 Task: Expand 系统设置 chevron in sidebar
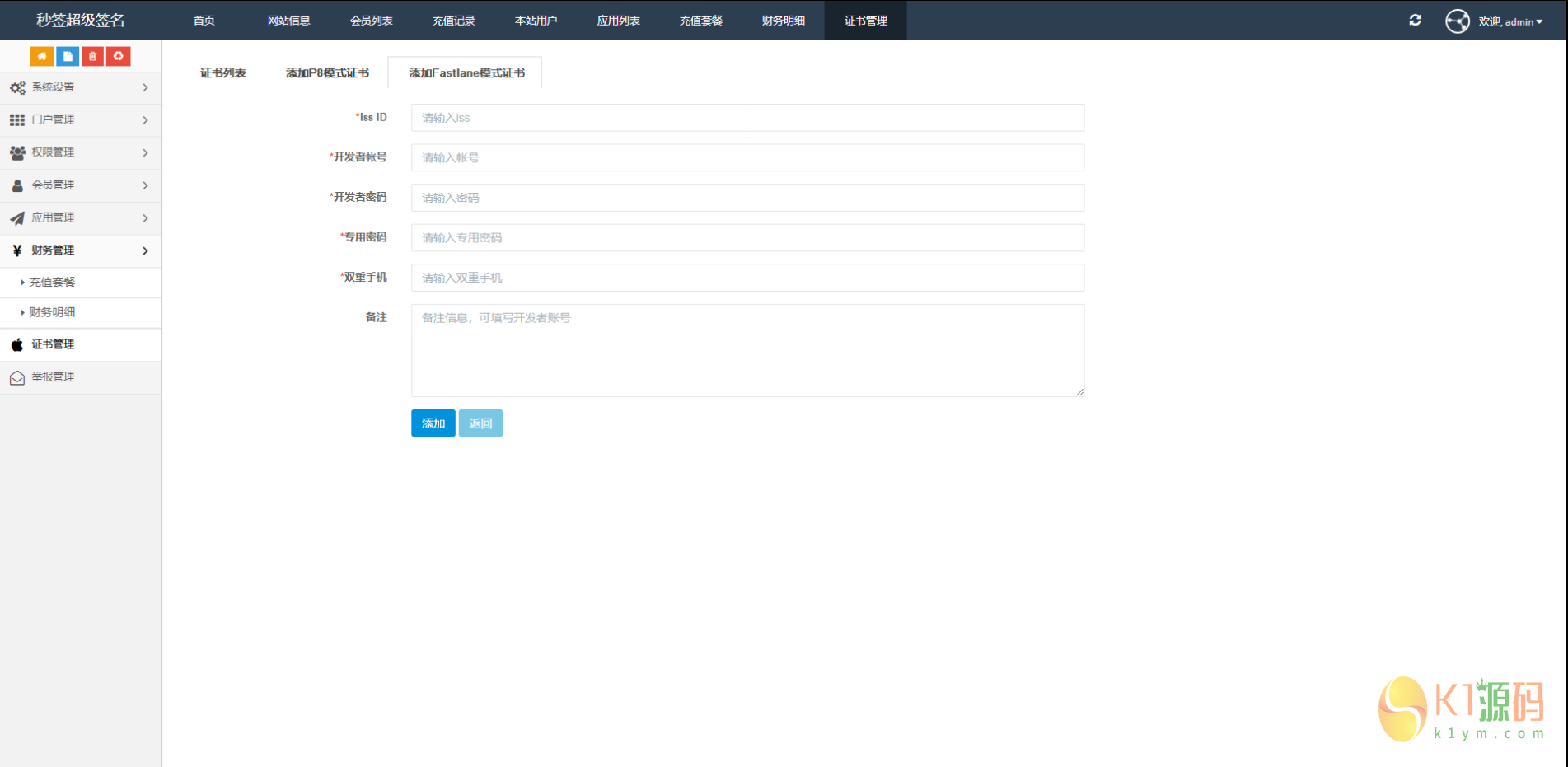[145, 87]
